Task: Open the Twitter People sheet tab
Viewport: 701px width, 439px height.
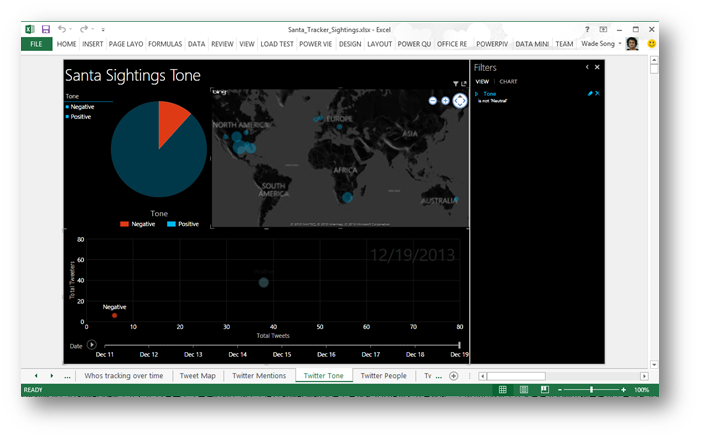Action: [384, 376]
